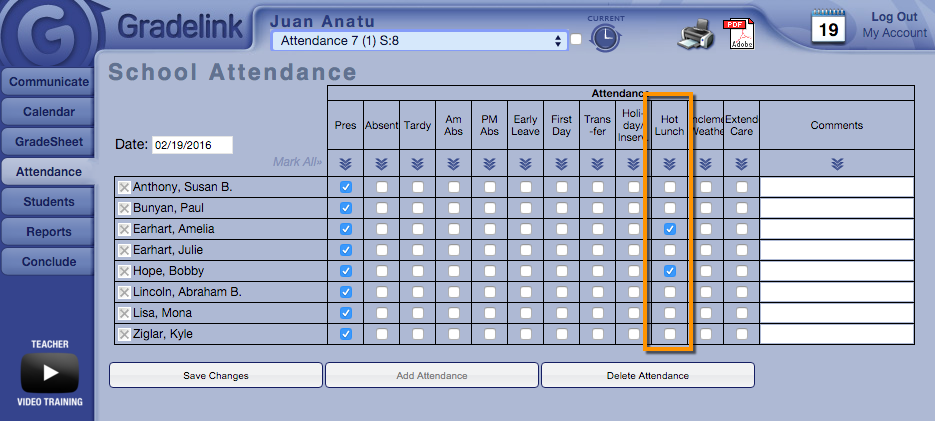Image resolution: width=935 pixels, height=421 pixels.
Task: Click the printer icon
Action: [697, 35]
